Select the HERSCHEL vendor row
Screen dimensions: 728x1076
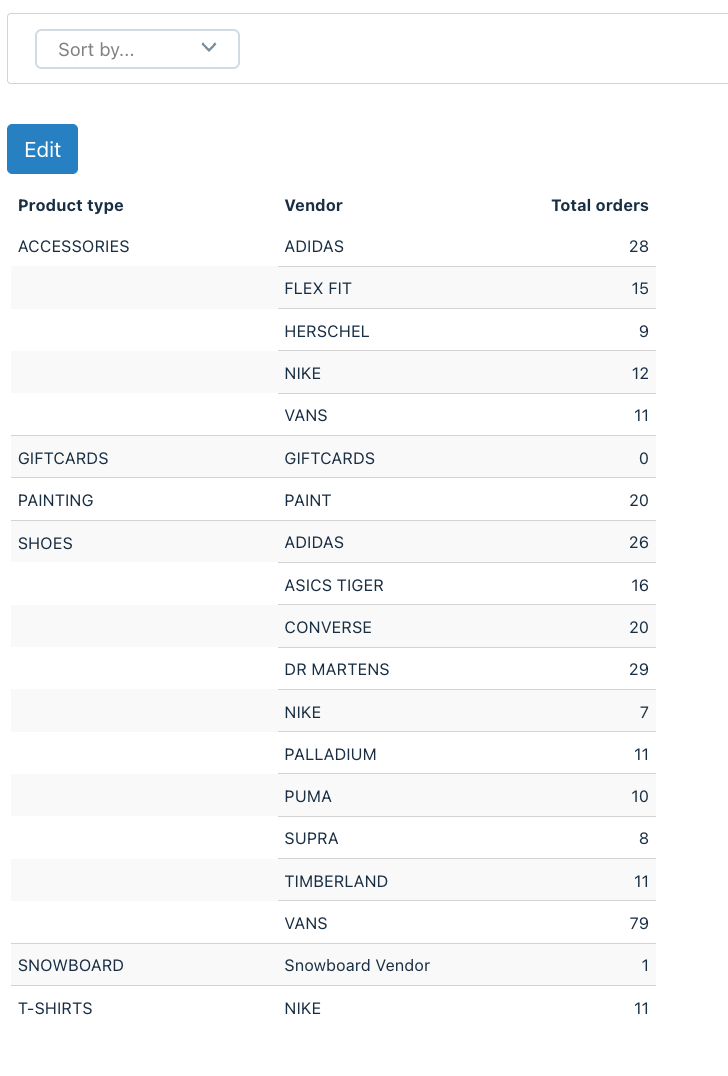(467, 331)
